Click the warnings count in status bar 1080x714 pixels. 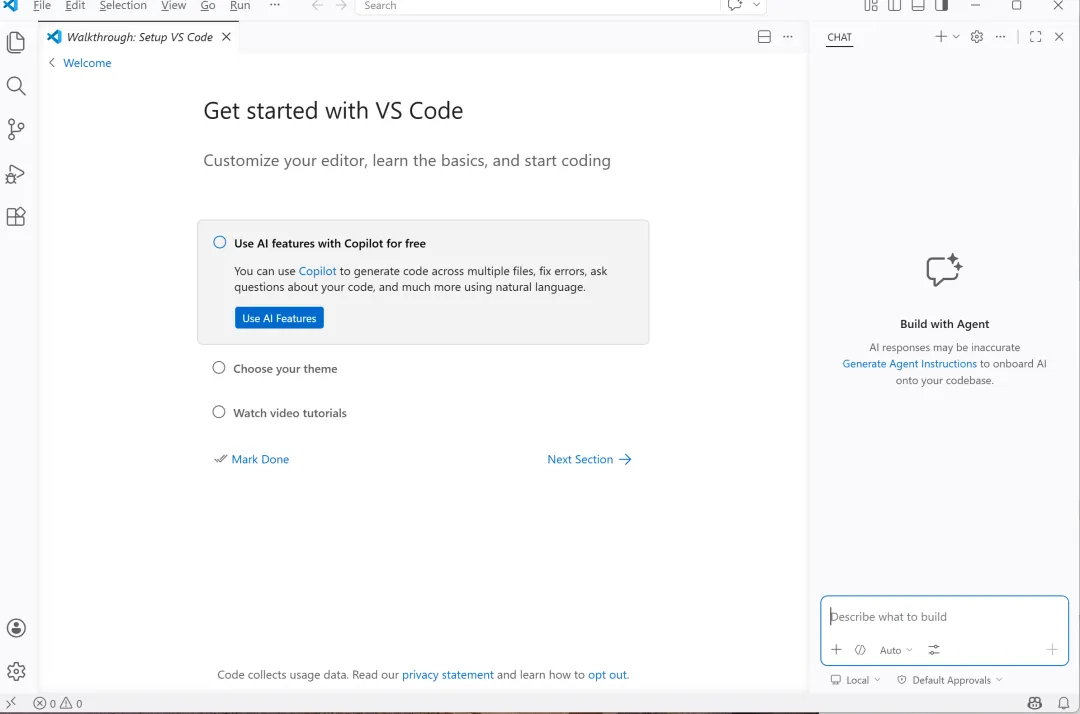point(72,703)
